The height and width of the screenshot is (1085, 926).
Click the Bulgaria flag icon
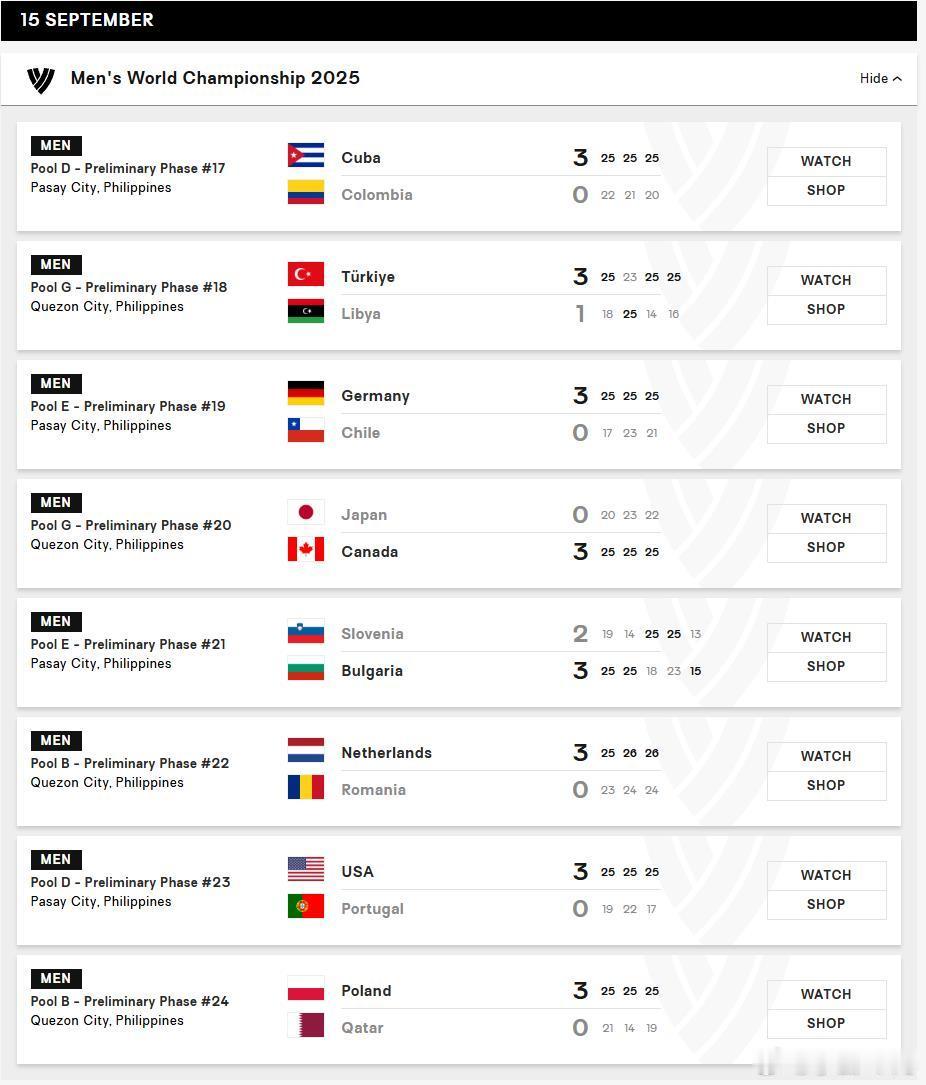[306, 668]
